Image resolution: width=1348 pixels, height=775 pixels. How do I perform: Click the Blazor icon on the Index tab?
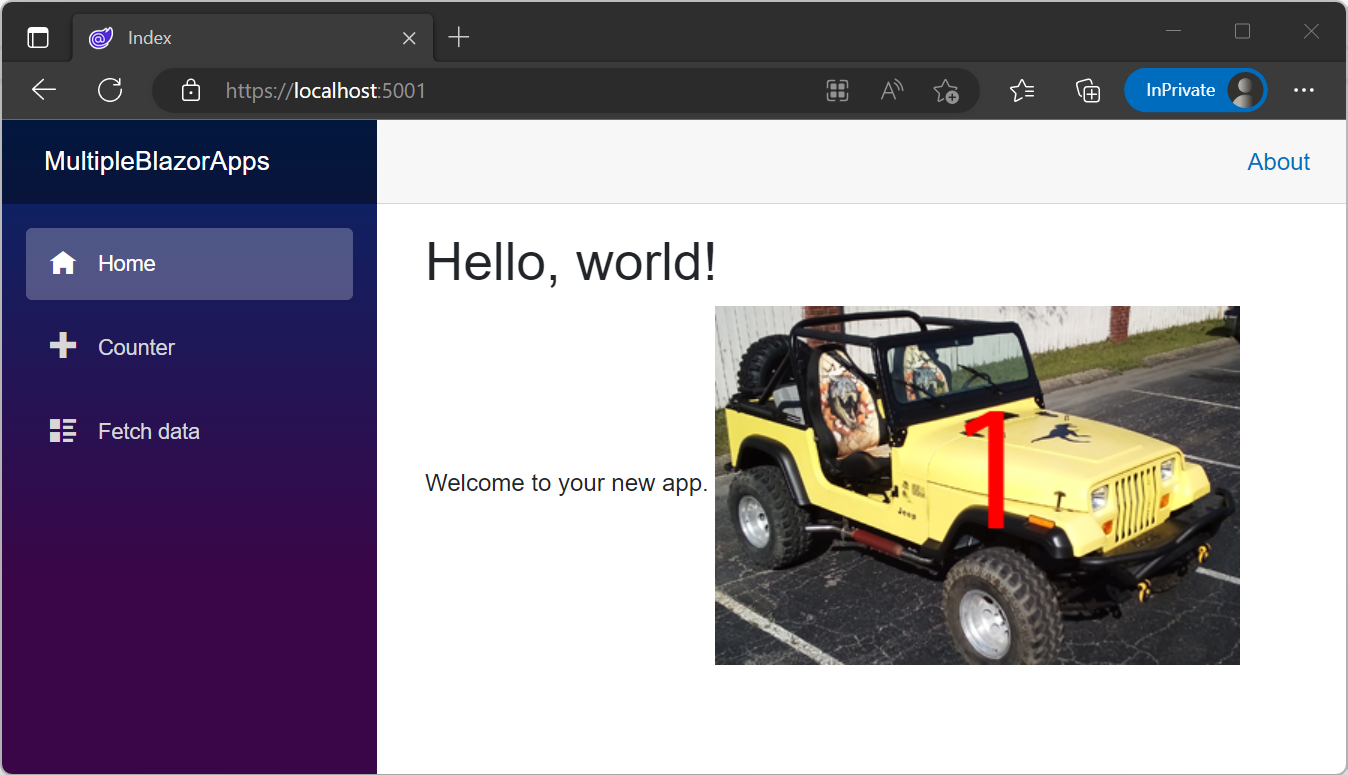coord(99,37)
